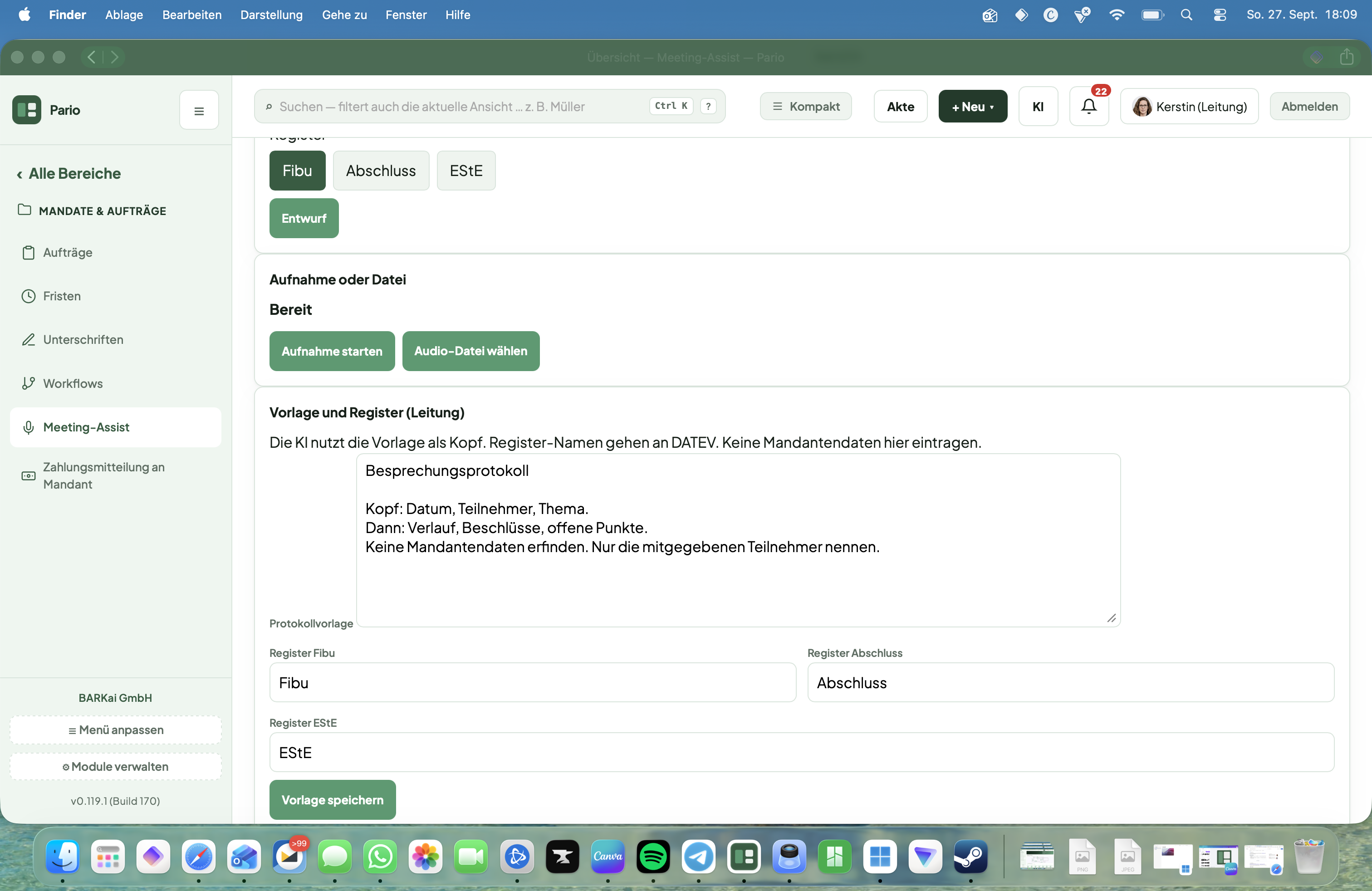1372x891 pixels.
Task: Select the EStE register chip
Action: (466, 171)
